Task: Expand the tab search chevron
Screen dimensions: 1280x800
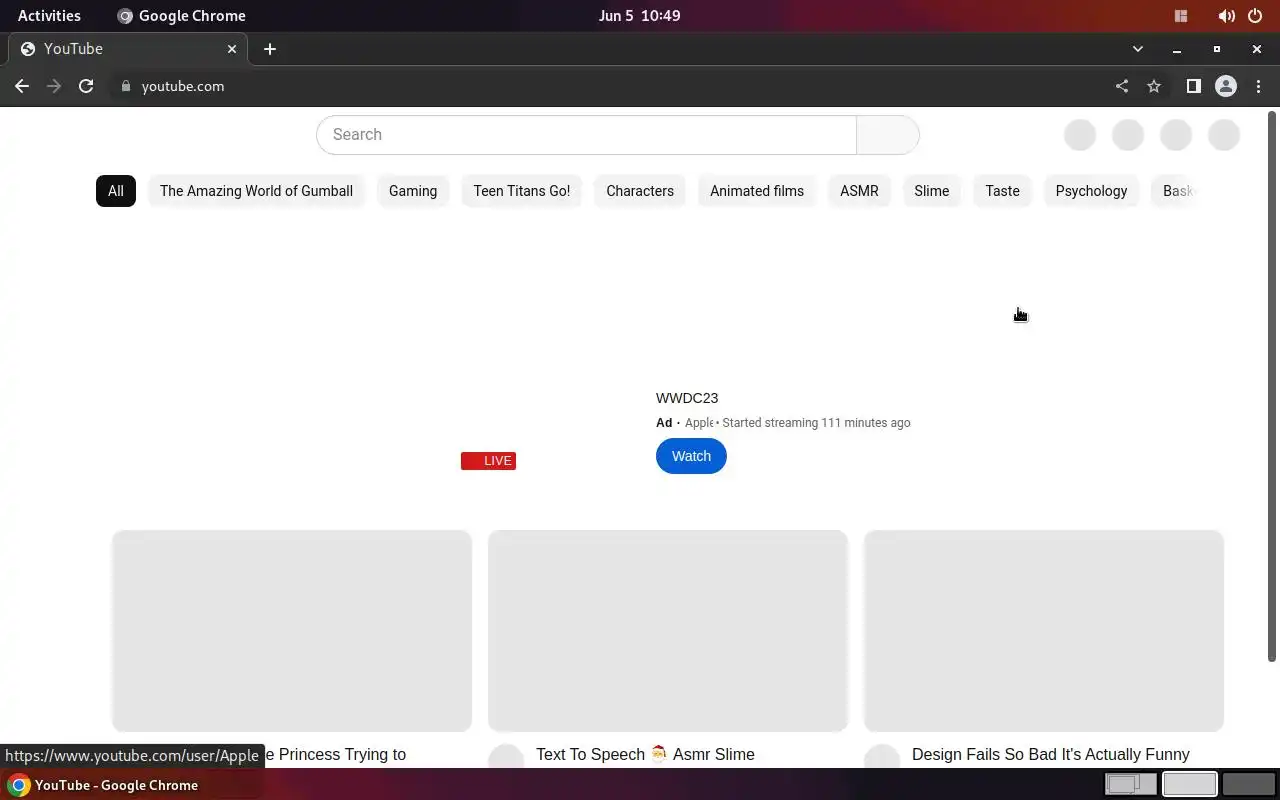Action: coord(1137,49)
